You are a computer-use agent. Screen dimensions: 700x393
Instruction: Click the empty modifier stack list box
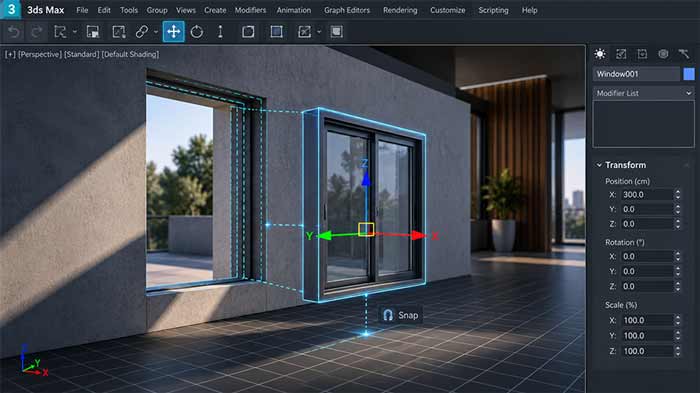(x=644, y=124)
